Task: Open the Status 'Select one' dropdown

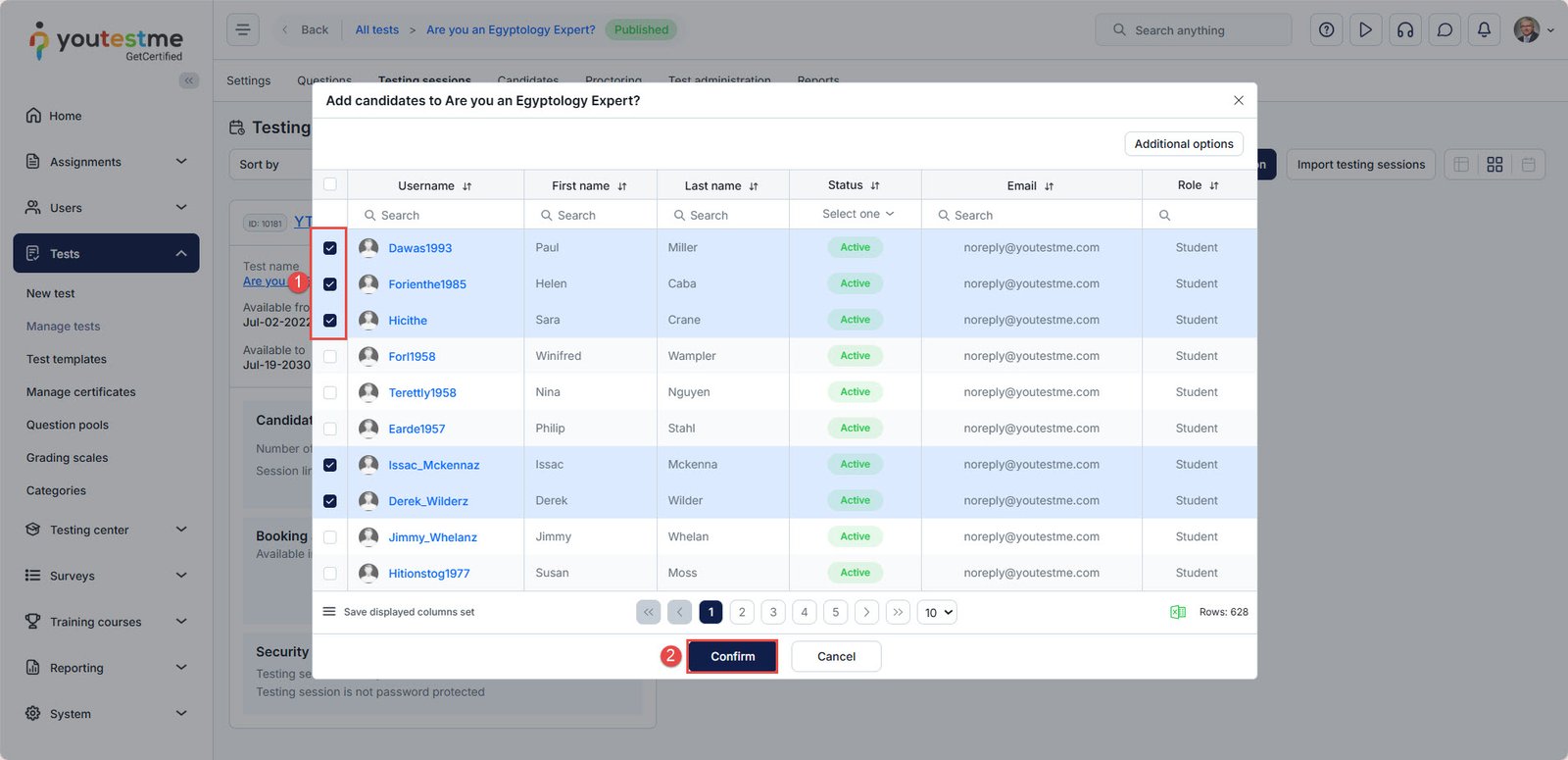Action: [857, 214]
